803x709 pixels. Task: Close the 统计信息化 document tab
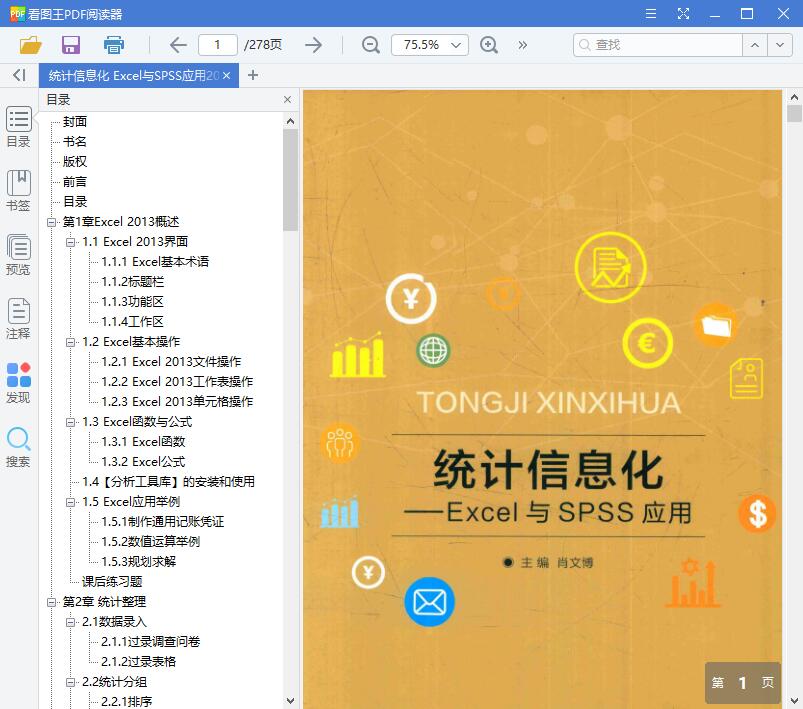coord(226,75)
